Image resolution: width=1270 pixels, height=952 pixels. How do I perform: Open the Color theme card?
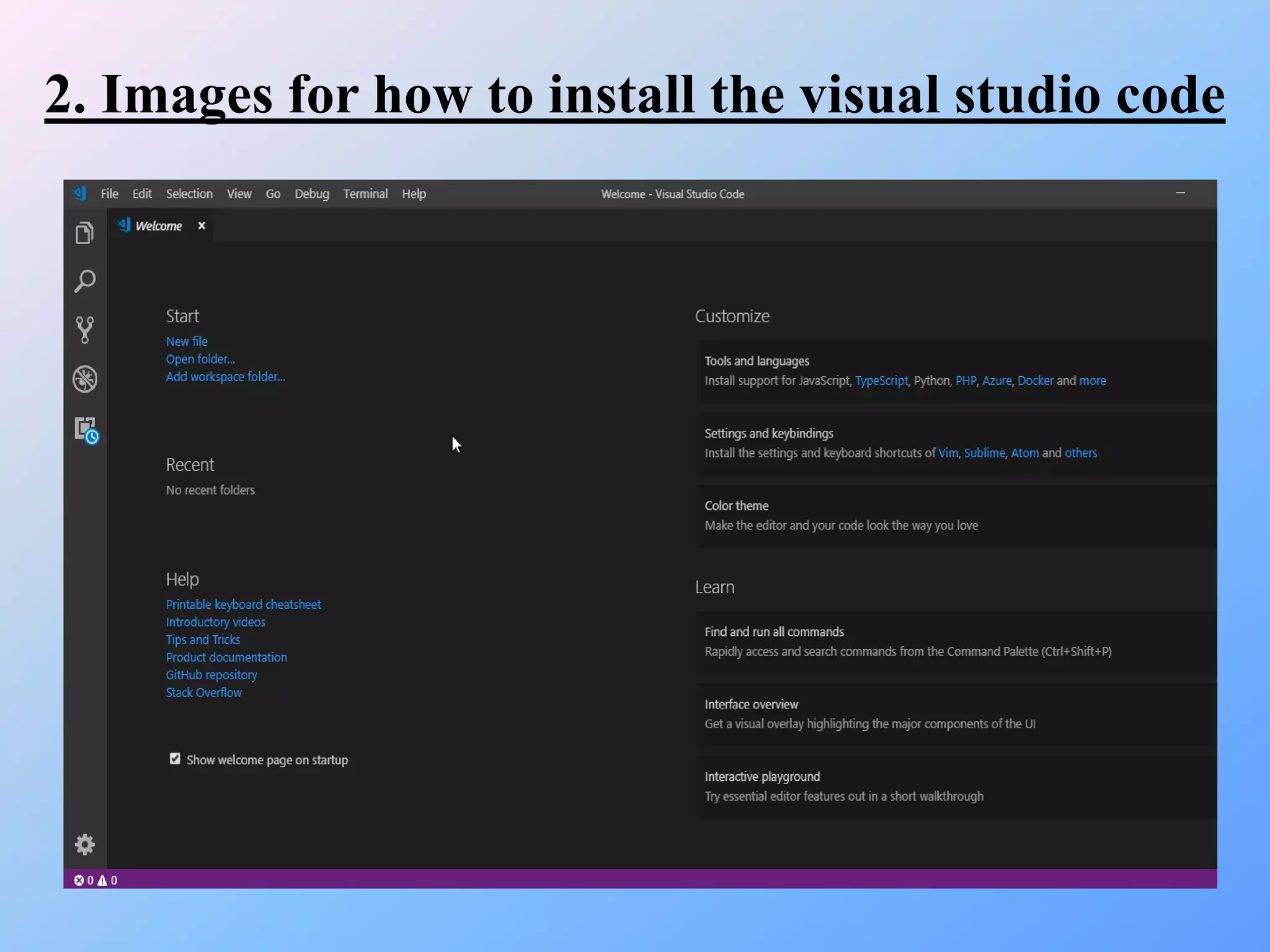[x=956, y=516]
